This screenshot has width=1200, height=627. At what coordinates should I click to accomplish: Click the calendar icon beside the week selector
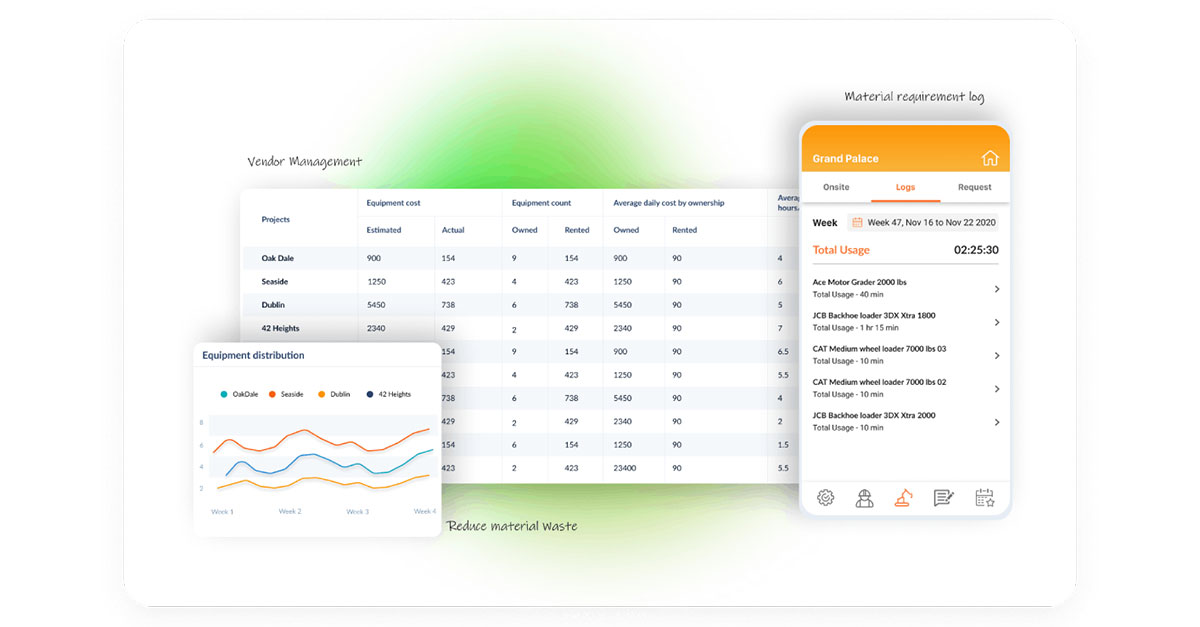(x=856, y=222)
